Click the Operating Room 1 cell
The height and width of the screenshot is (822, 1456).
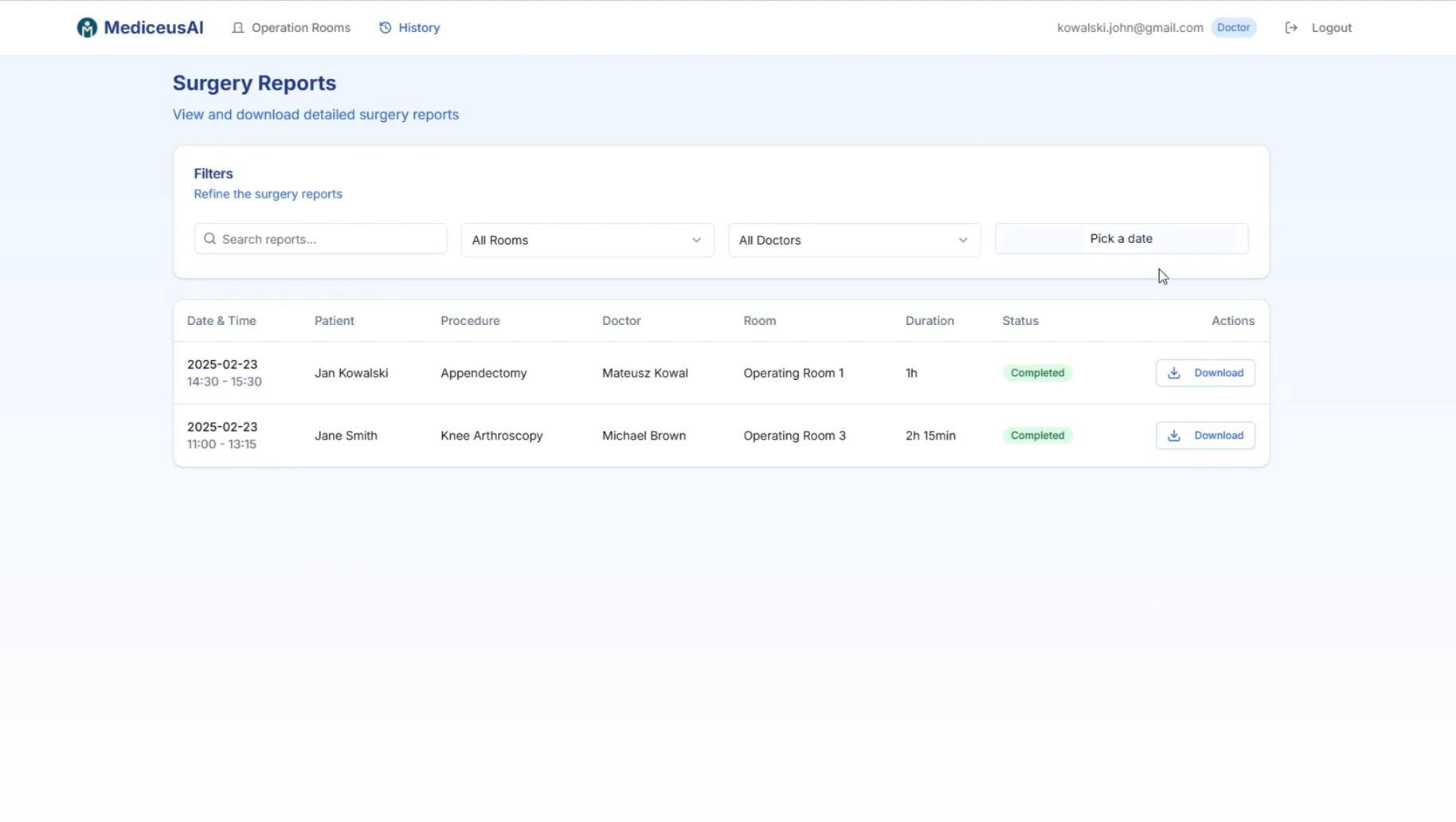tap(793, 373)
